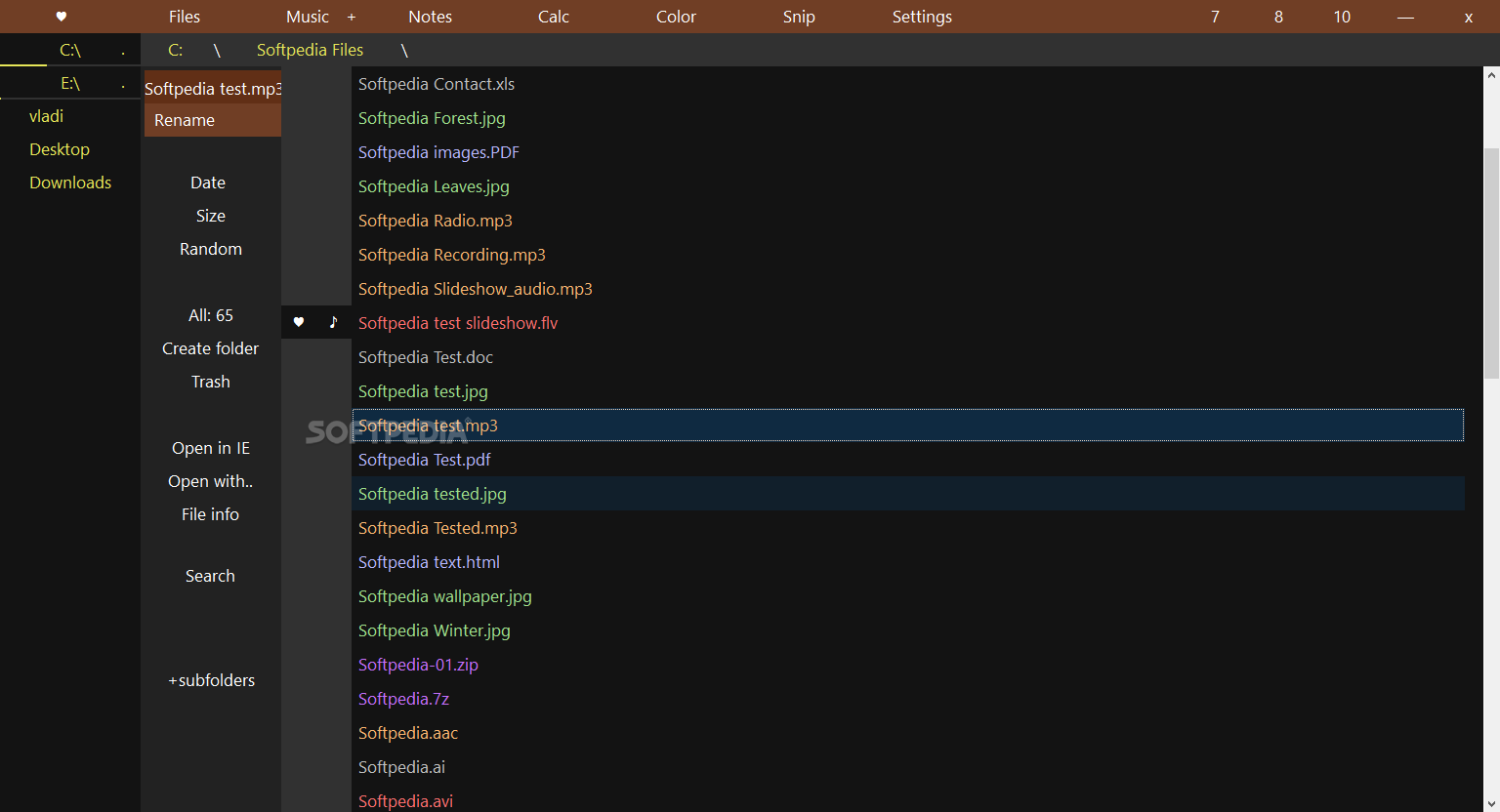Screen dimensions: 1500x812
Task: Select Softpedia Radio.mp3
Action: click(x=436, y=221)
